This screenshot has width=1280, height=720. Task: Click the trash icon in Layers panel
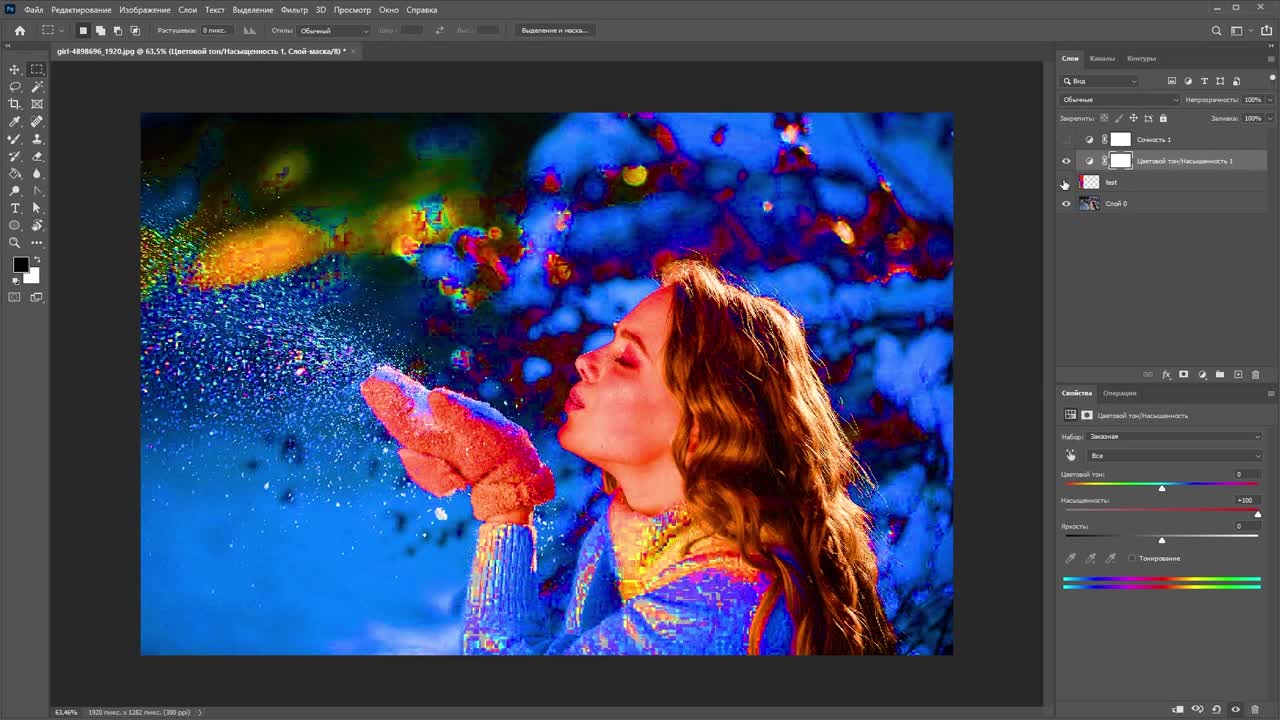pos(1256,375)
